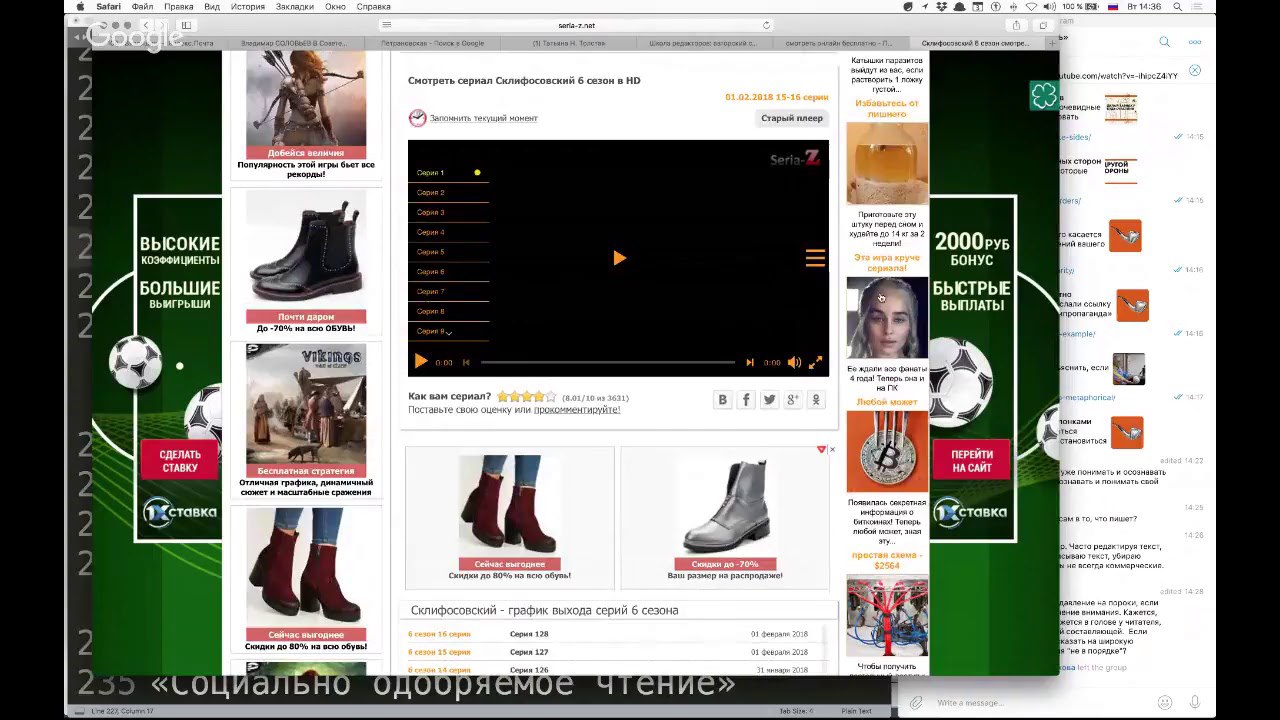Open the Файл menu in the menu bar

tap(143, 6)
